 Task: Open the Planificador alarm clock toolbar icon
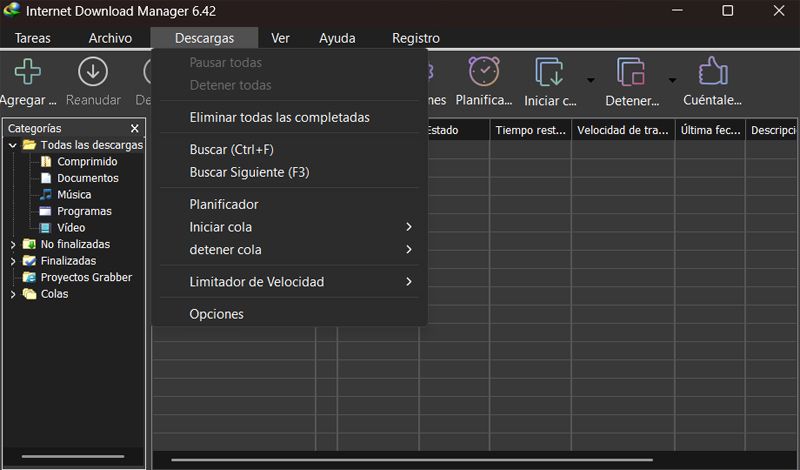pyautogui.click(x=484, y=71)
